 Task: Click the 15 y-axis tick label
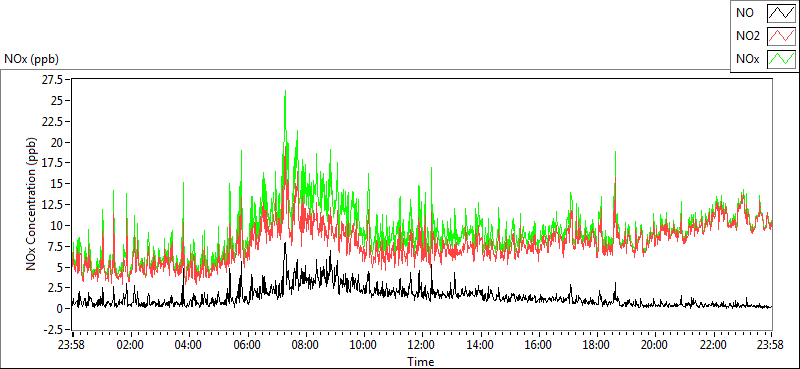pos(57,184)
